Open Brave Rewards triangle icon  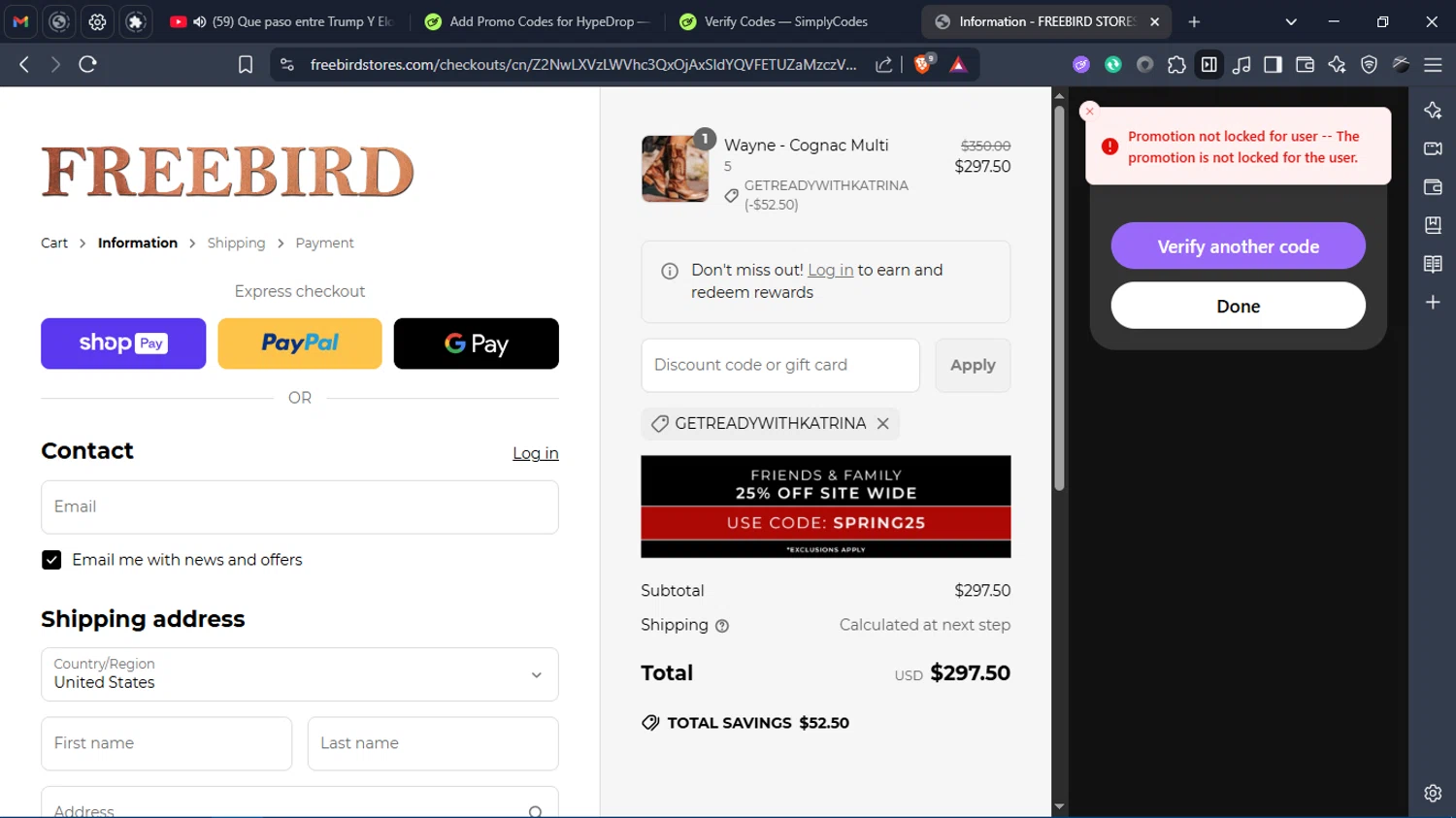[958, 64]
